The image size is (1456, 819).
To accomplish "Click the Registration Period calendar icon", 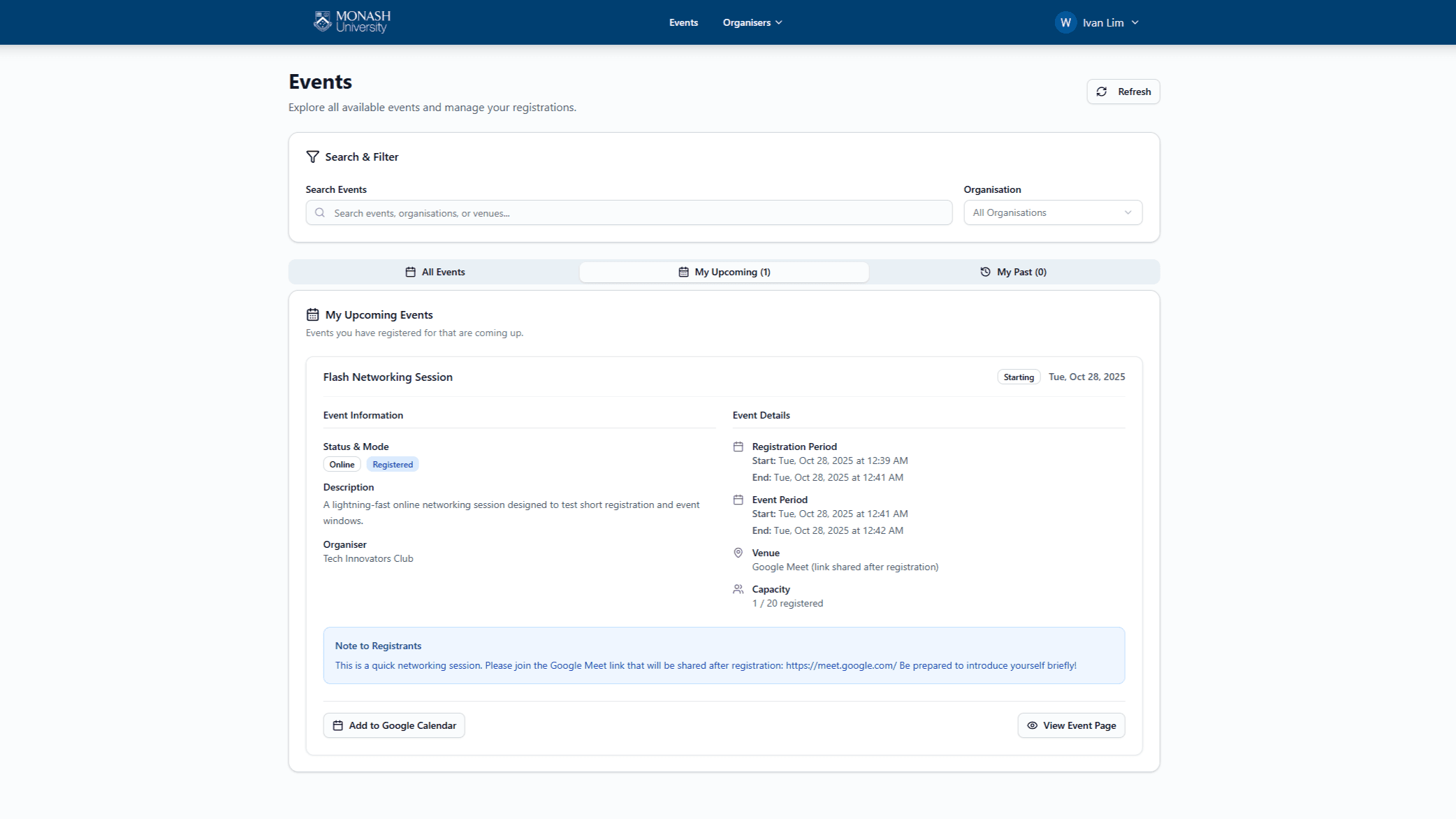I will pos(738,447).
